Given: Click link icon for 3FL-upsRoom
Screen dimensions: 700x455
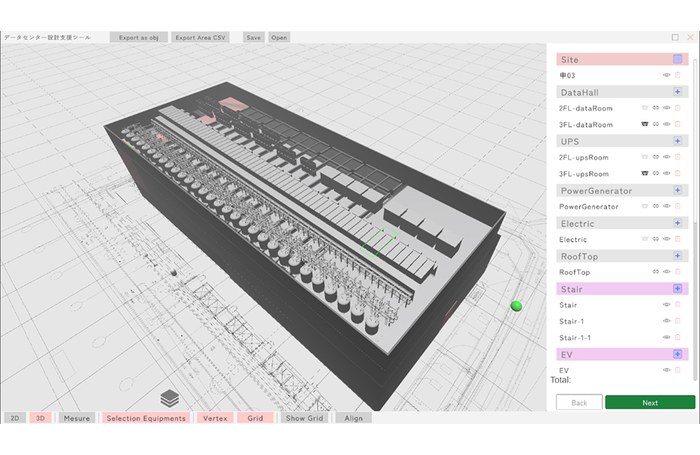Looking at the screenshot, I should 656,173.
